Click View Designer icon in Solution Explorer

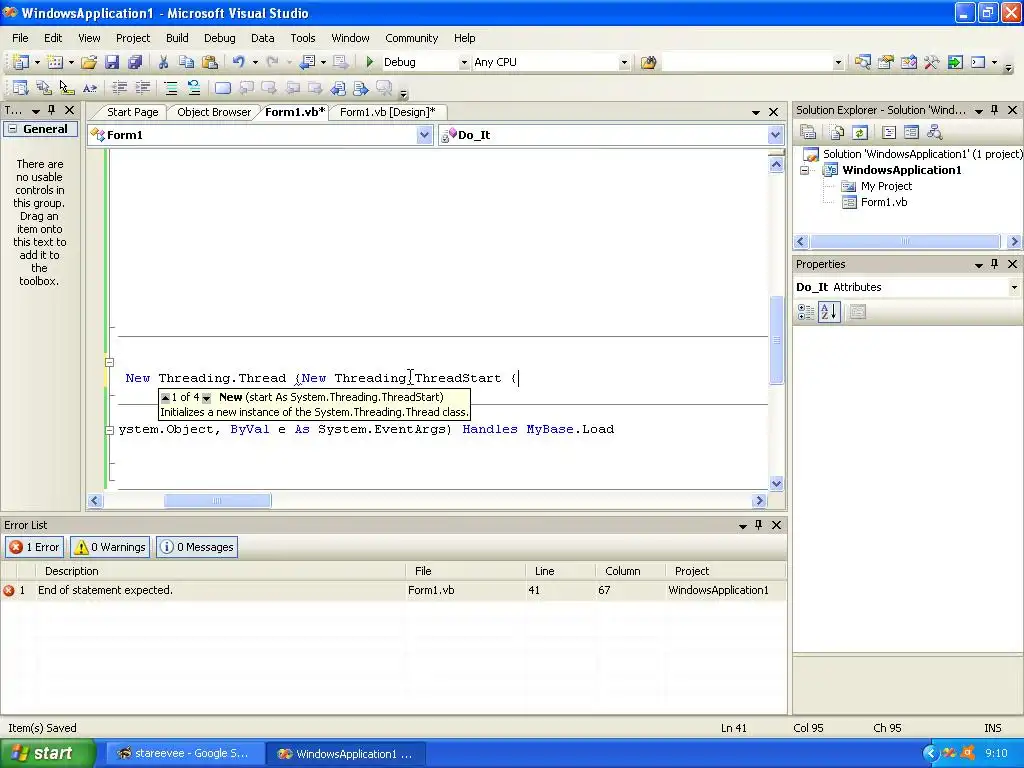pos(911,133)
